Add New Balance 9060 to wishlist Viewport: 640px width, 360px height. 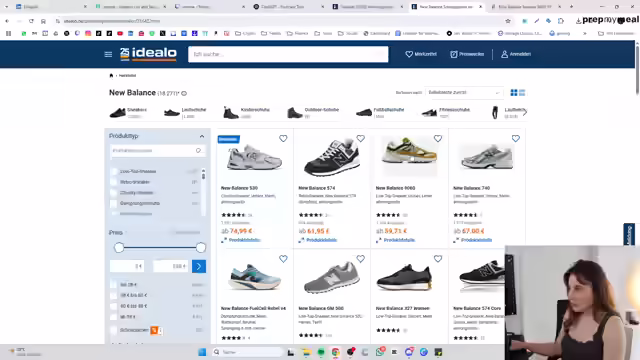438,139
